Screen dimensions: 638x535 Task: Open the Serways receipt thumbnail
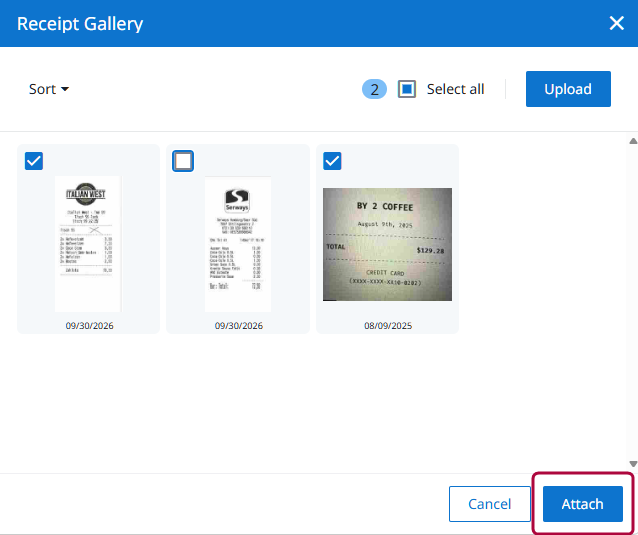coord(238,244)
